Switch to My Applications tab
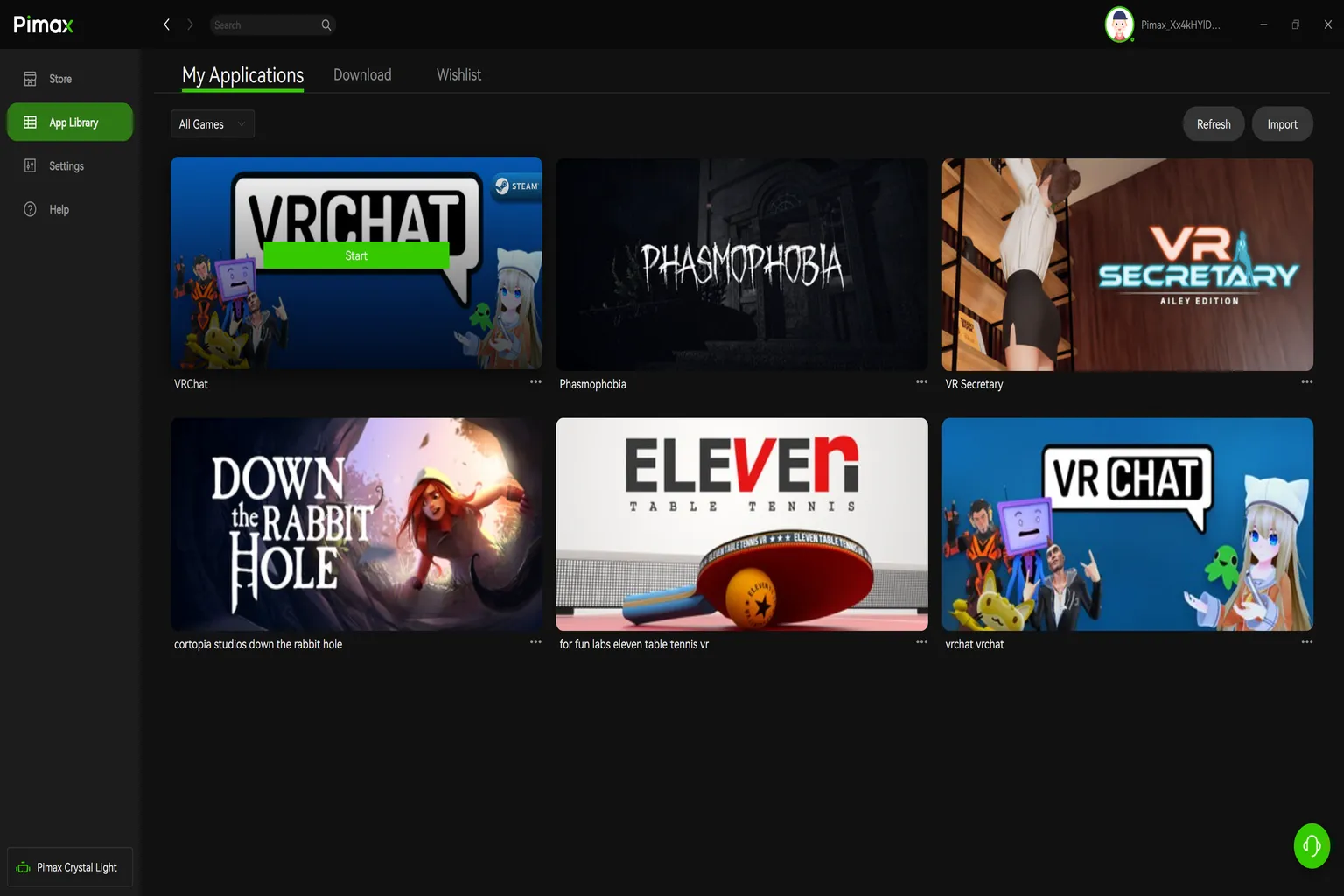 (242, 75)
